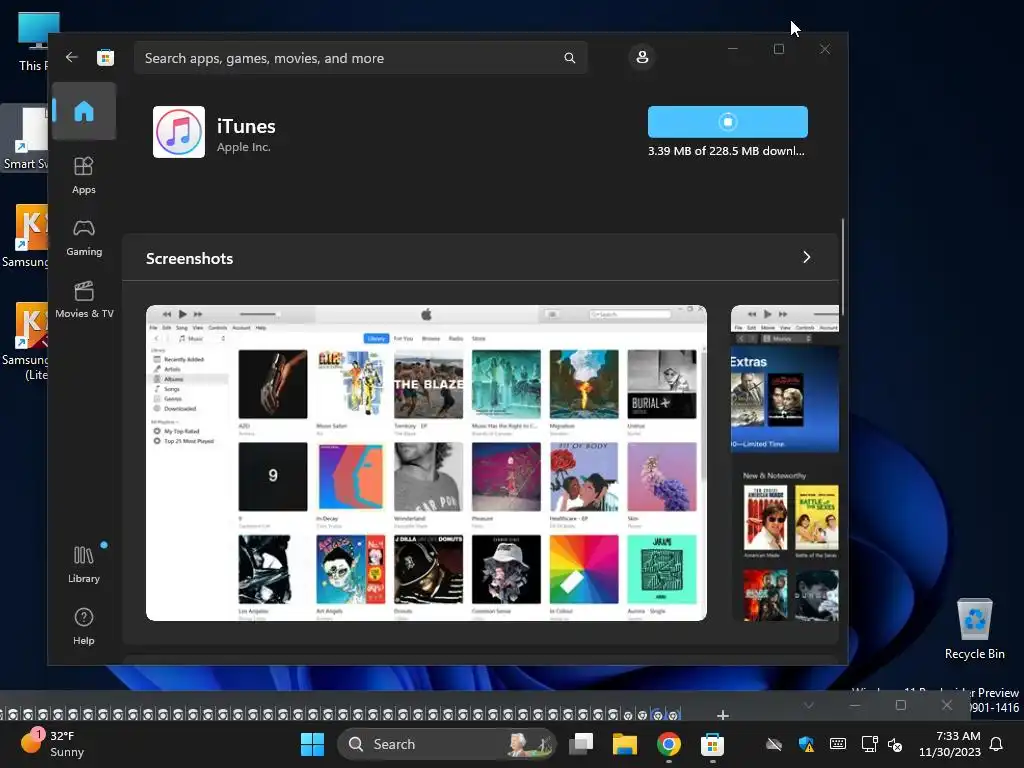
Task: Open the iTunes albums library screenshot
Action: [x=426, y=463]
